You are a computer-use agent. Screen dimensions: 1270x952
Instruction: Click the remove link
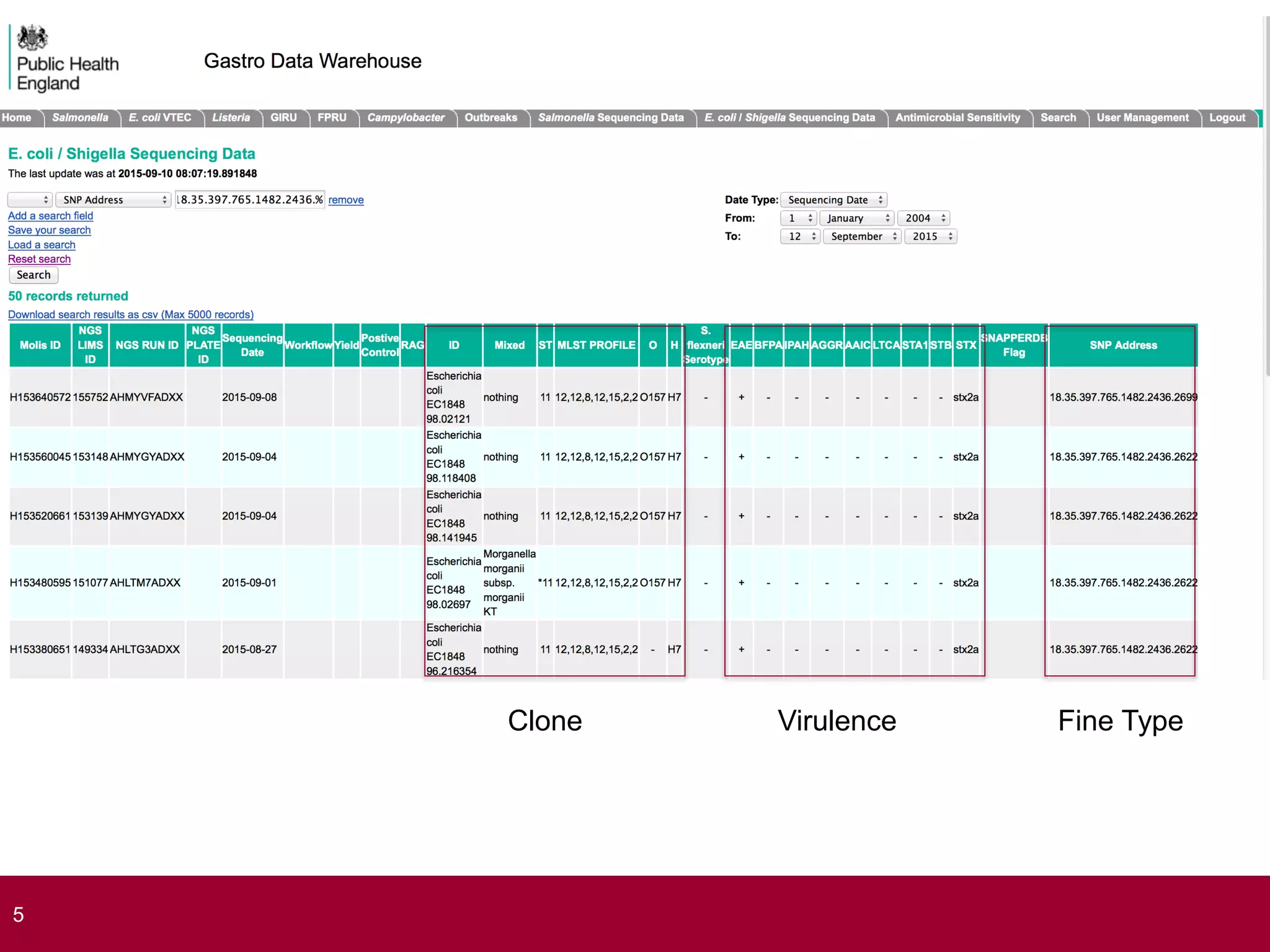click(346, 200)
